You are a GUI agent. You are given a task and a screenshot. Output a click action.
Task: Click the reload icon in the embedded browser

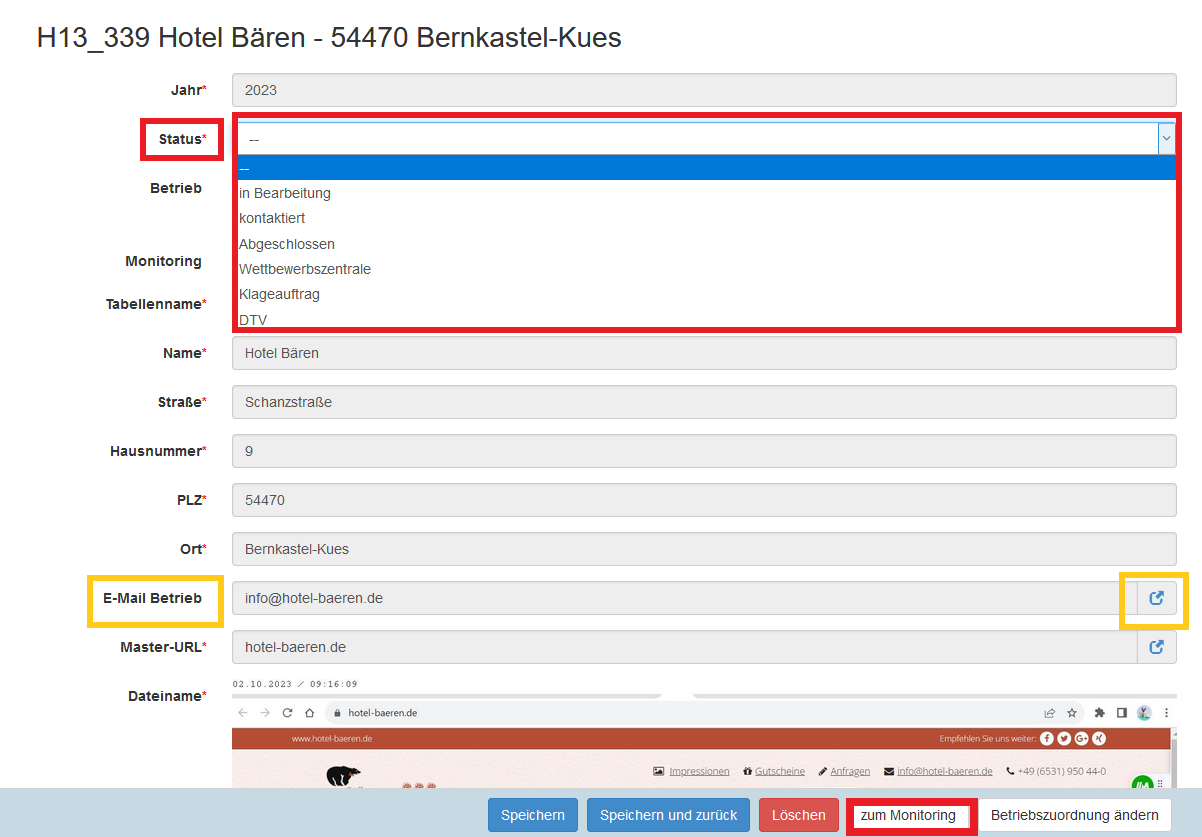[x=288, y=713]
